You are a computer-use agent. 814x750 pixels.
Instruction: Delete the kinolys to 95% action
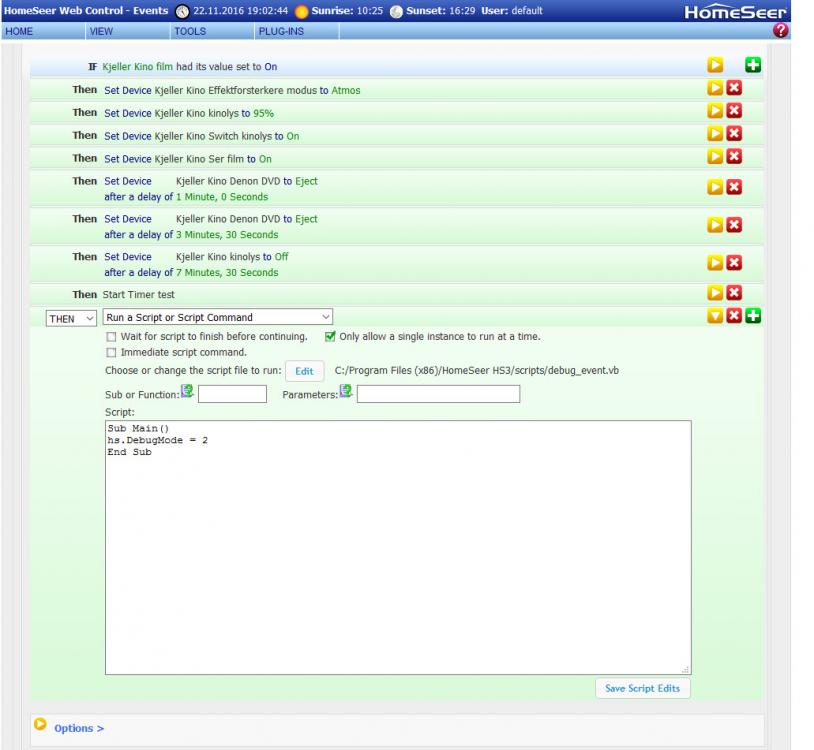pos(734,111)
